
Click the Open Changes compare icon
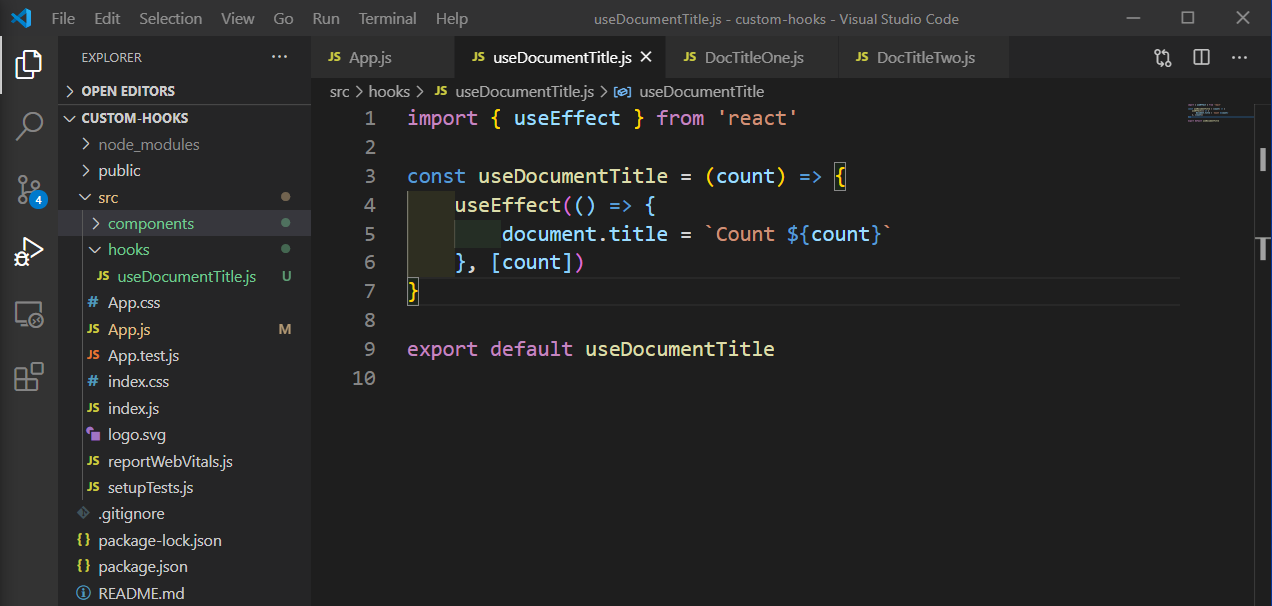pos(1163,58)
